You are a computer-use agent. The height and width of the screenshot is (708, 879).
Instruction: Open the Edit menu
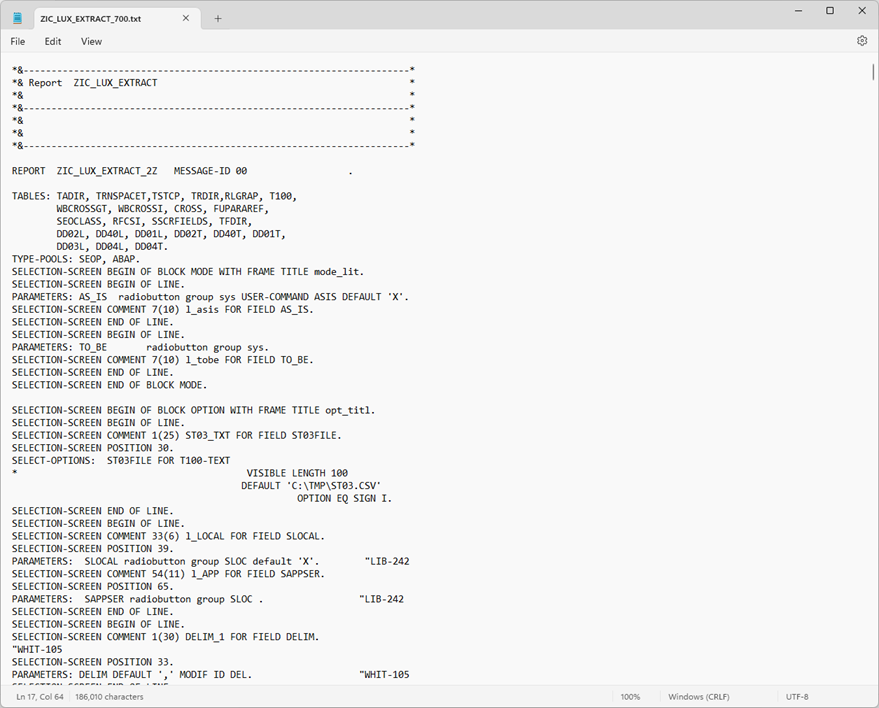click(x=52, y=41)
